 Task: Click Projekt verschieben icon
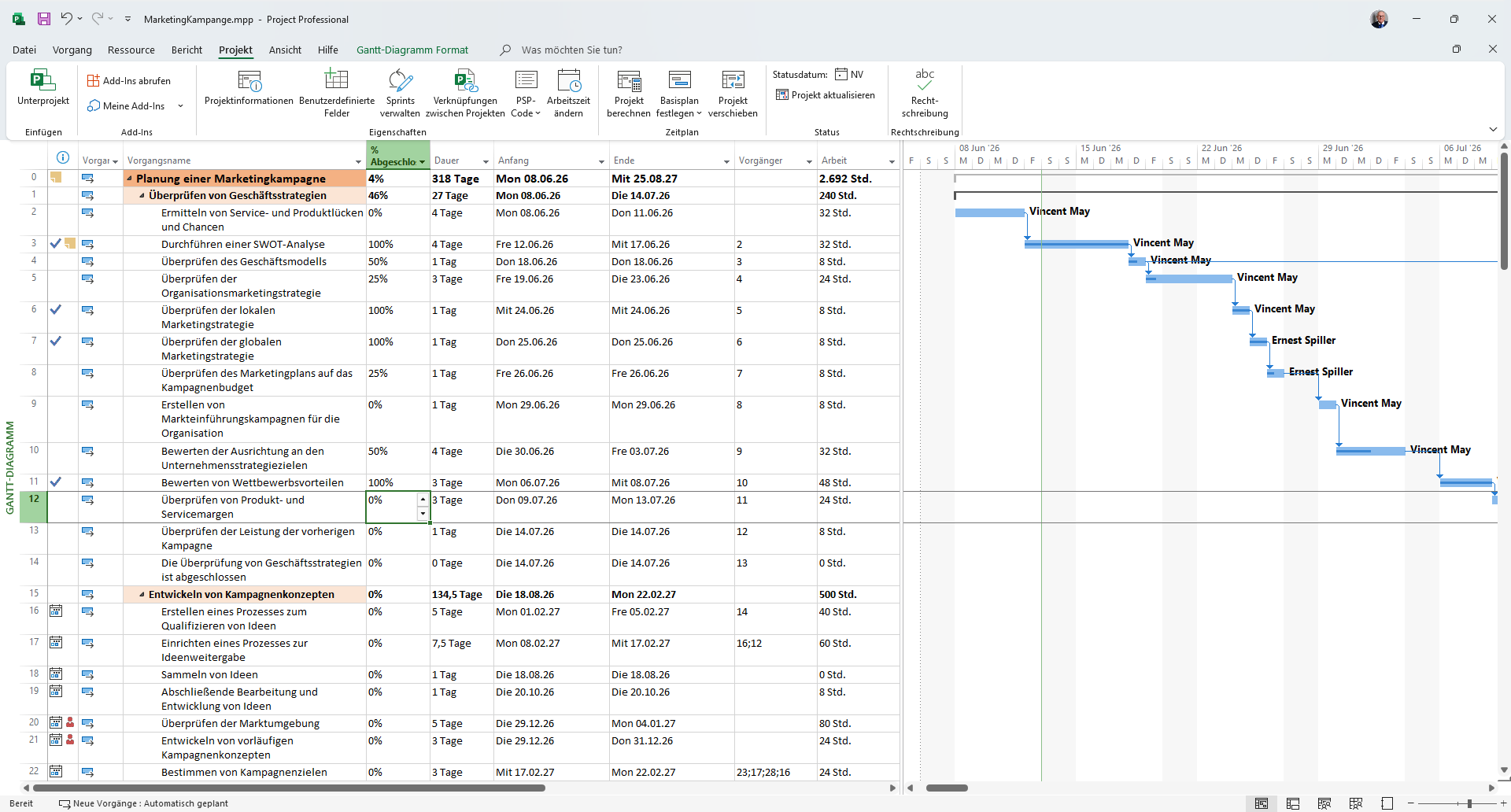[x=733, y=80]
